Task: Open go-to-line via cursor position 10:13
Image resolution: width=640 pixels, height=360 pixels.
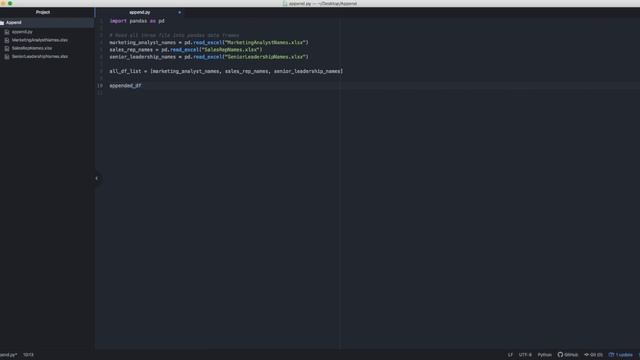Action: click(29, 355)
